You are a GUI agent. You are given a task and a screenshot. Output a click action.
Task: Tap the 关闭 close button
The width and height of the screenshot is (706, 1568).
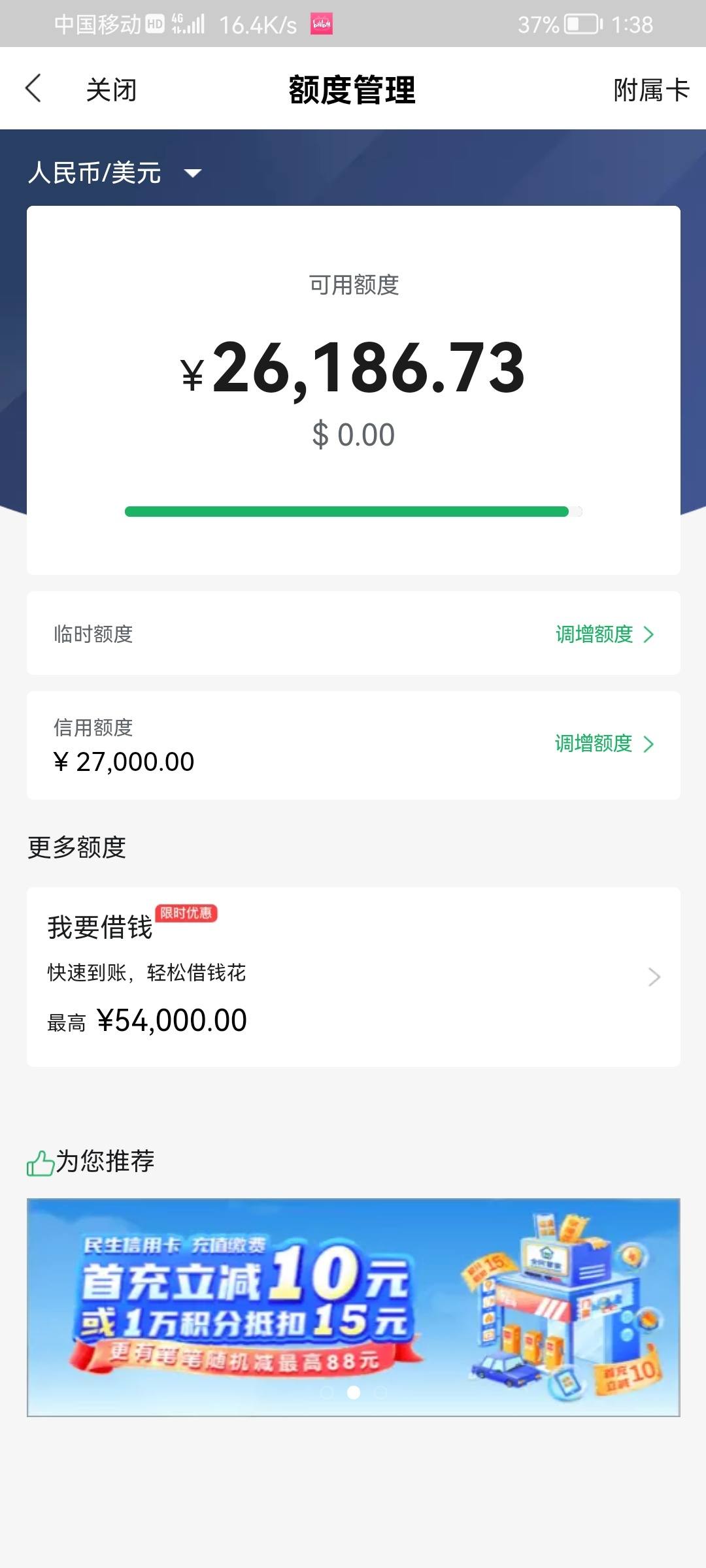pyautogui.click(x=111, y=90)
